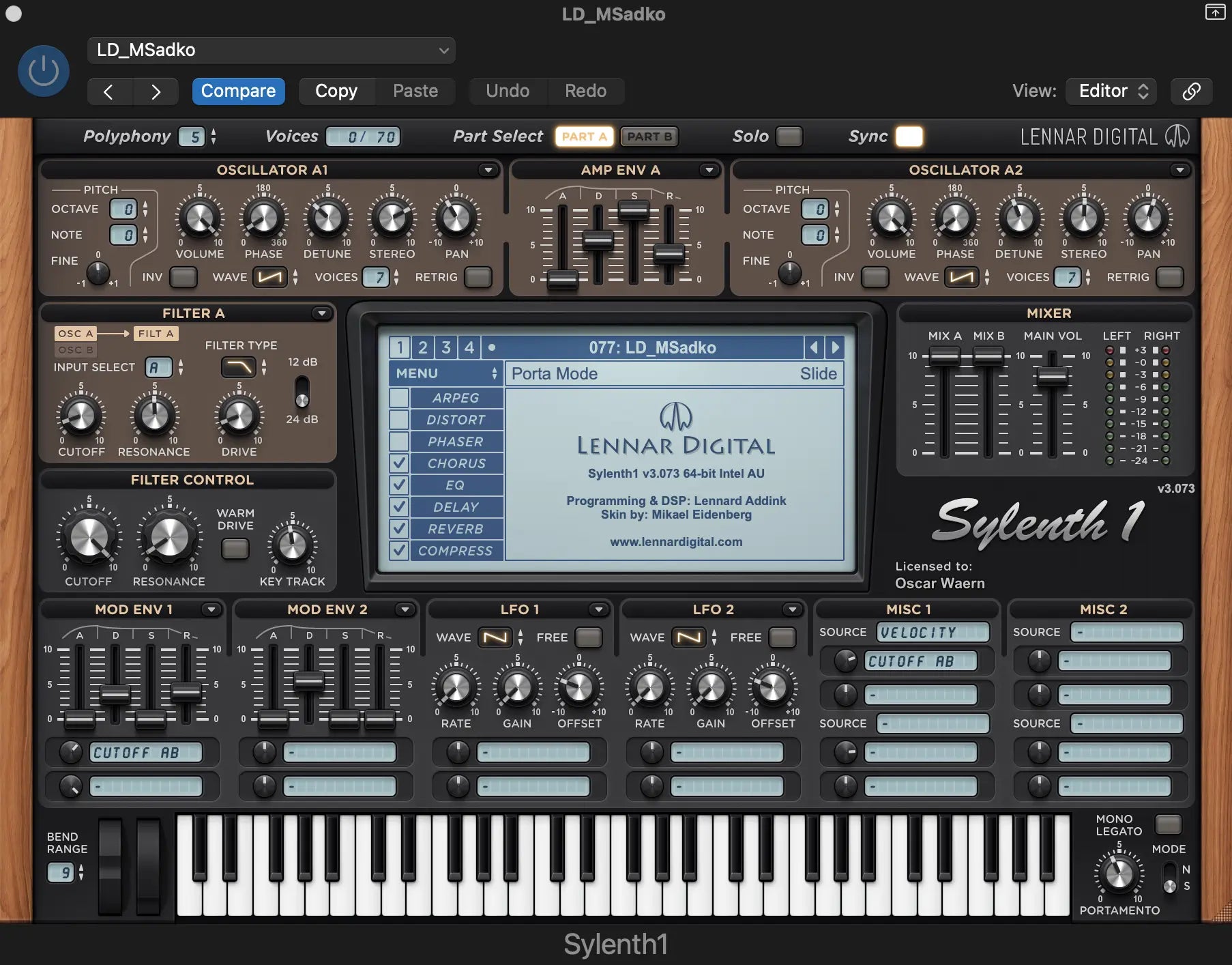Toggle Oscillator A1 Retrig button
The image size is (1232, 965).
pyautogui.click(x=478, y=277)
